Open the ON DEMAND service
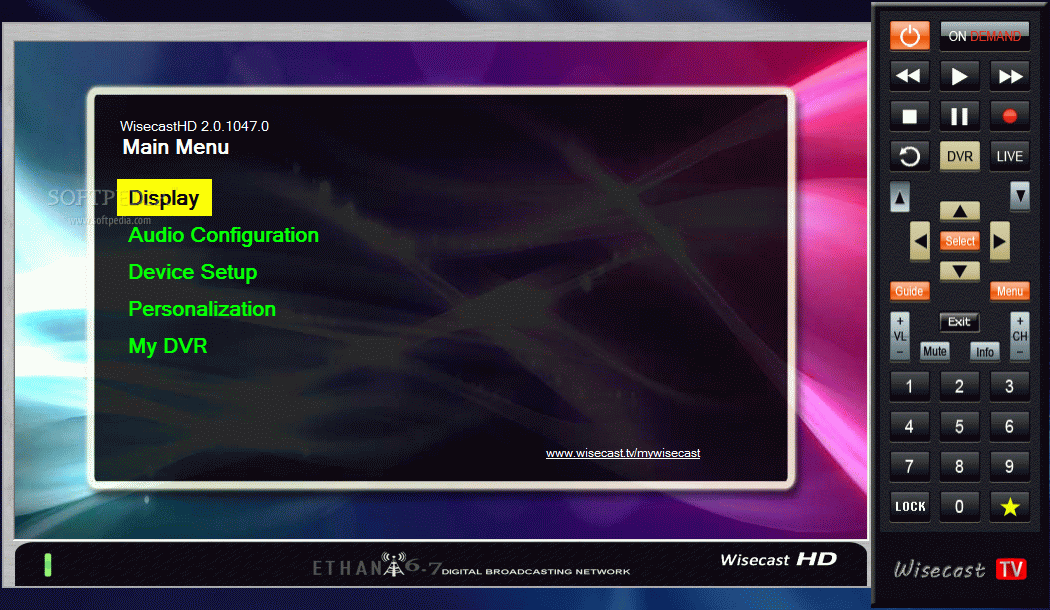This screenshot has width=1050, height=610. click(984, 35)
